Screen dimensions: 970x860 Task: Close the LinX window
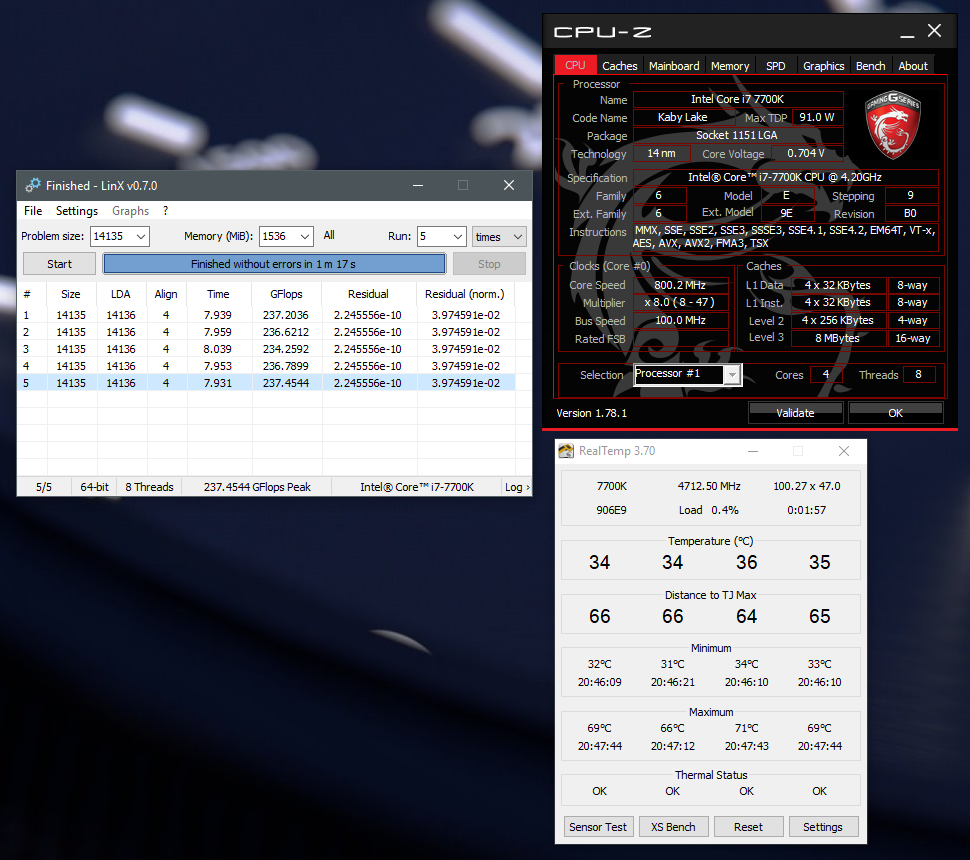(x=509, y=186)
